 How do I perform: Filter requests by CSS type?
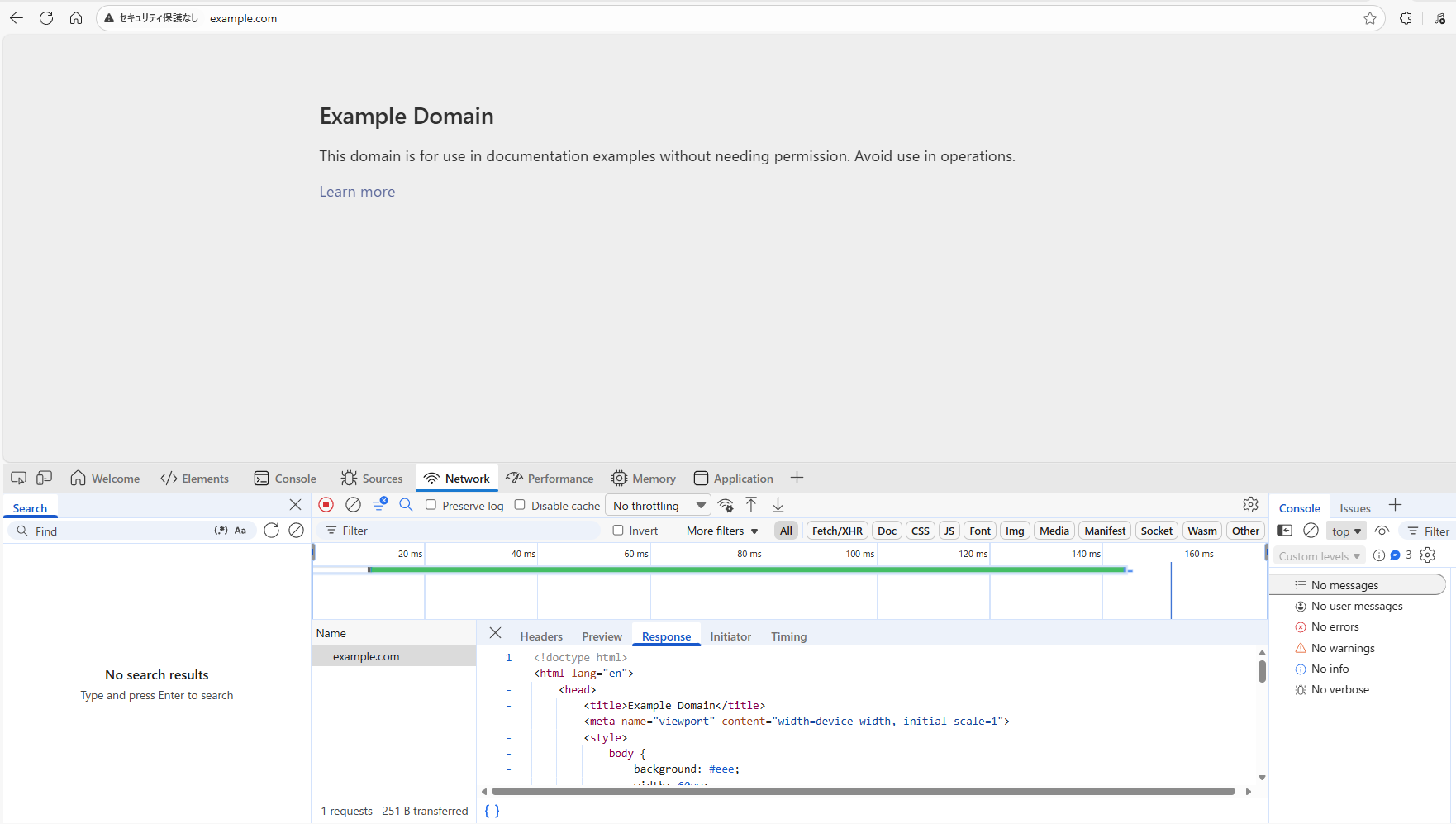point(921,531)
